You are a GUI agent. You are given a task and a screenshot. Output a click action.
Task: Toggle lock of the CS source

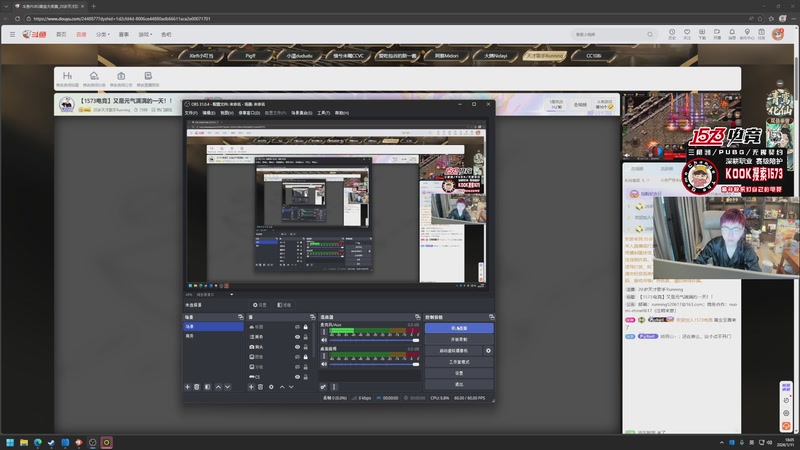point(306,377)
